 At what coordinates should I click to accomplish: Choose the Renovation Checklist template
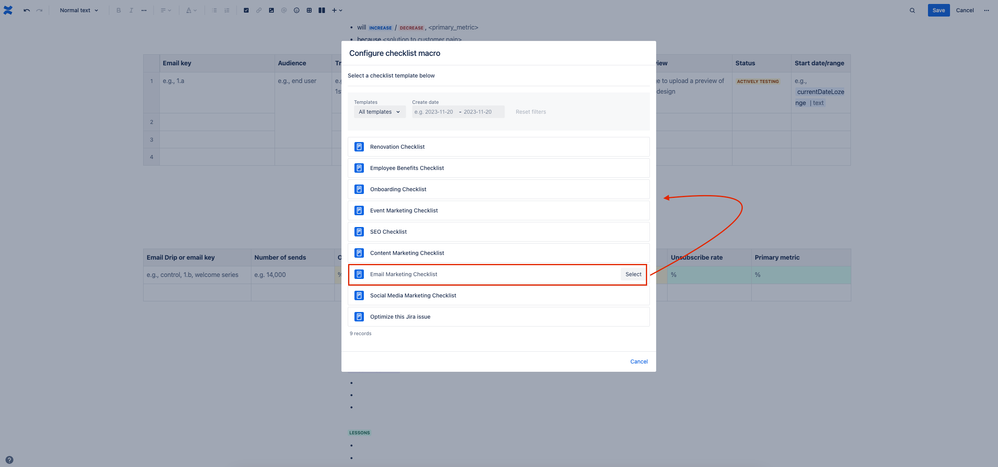[x=498, y=147]
